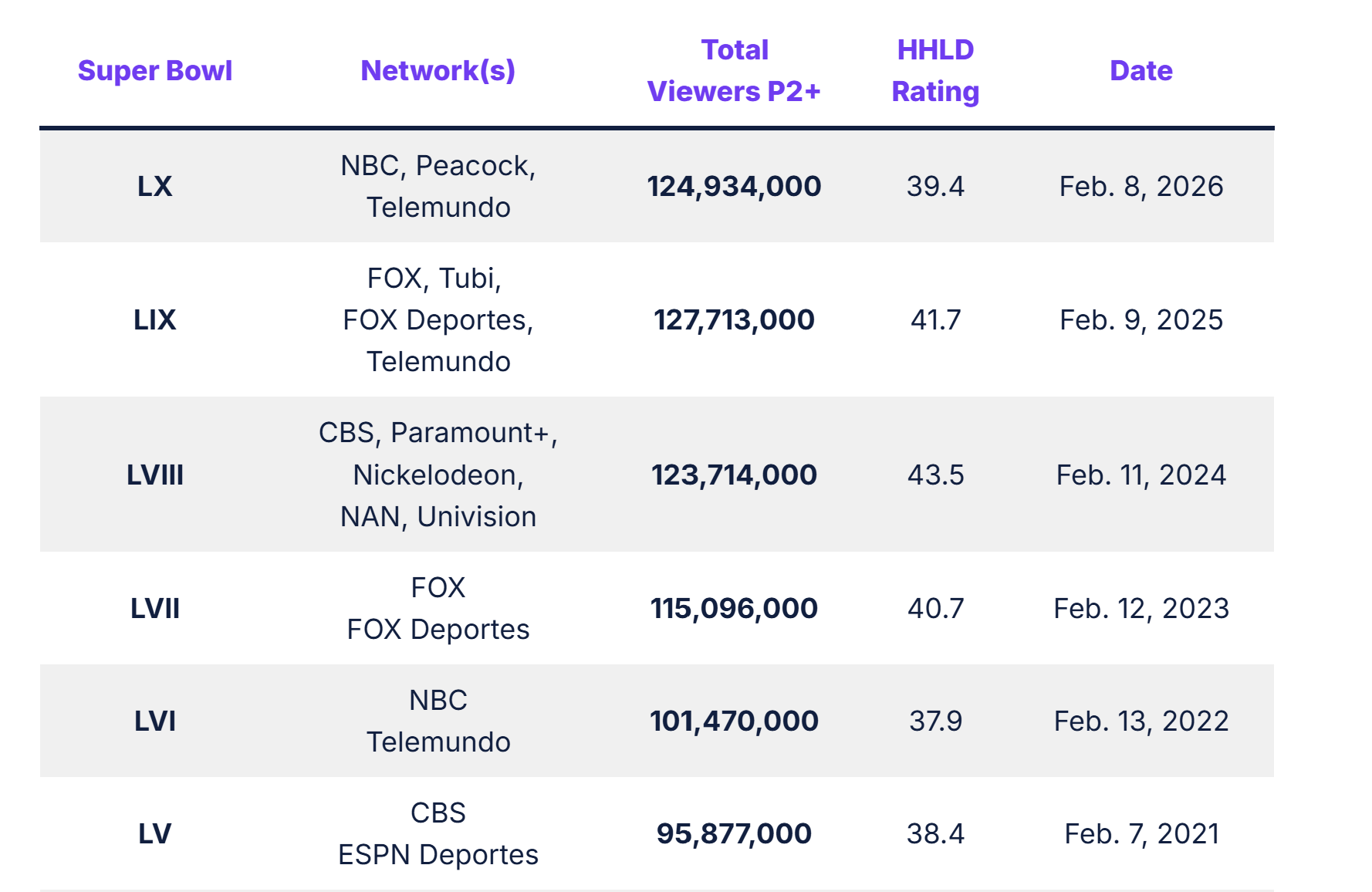Click the NBC, Peacock, Telemundo network cell

pos(438,187)
